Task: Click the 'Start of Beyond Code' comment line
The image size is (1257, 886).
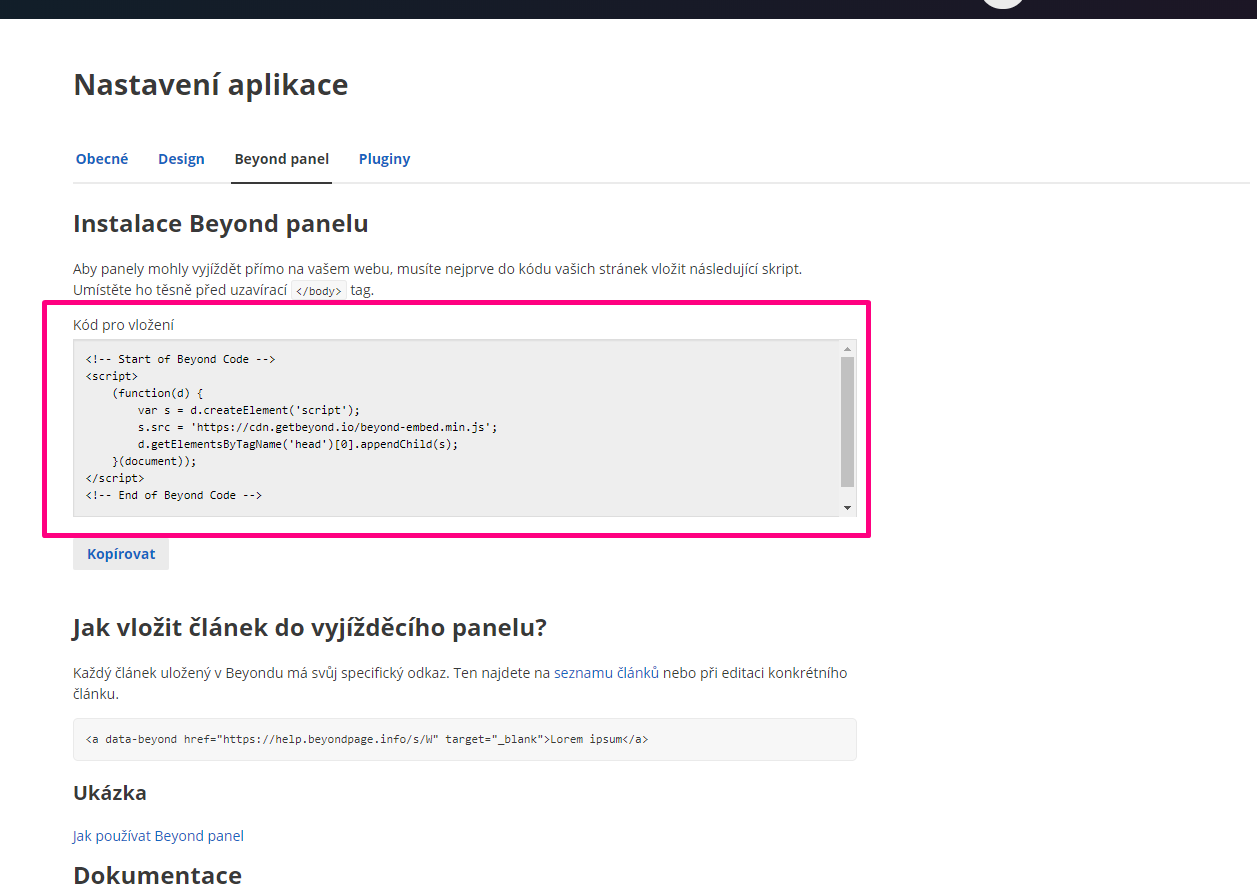Action: pyautogui.click(x=180, y=359)
